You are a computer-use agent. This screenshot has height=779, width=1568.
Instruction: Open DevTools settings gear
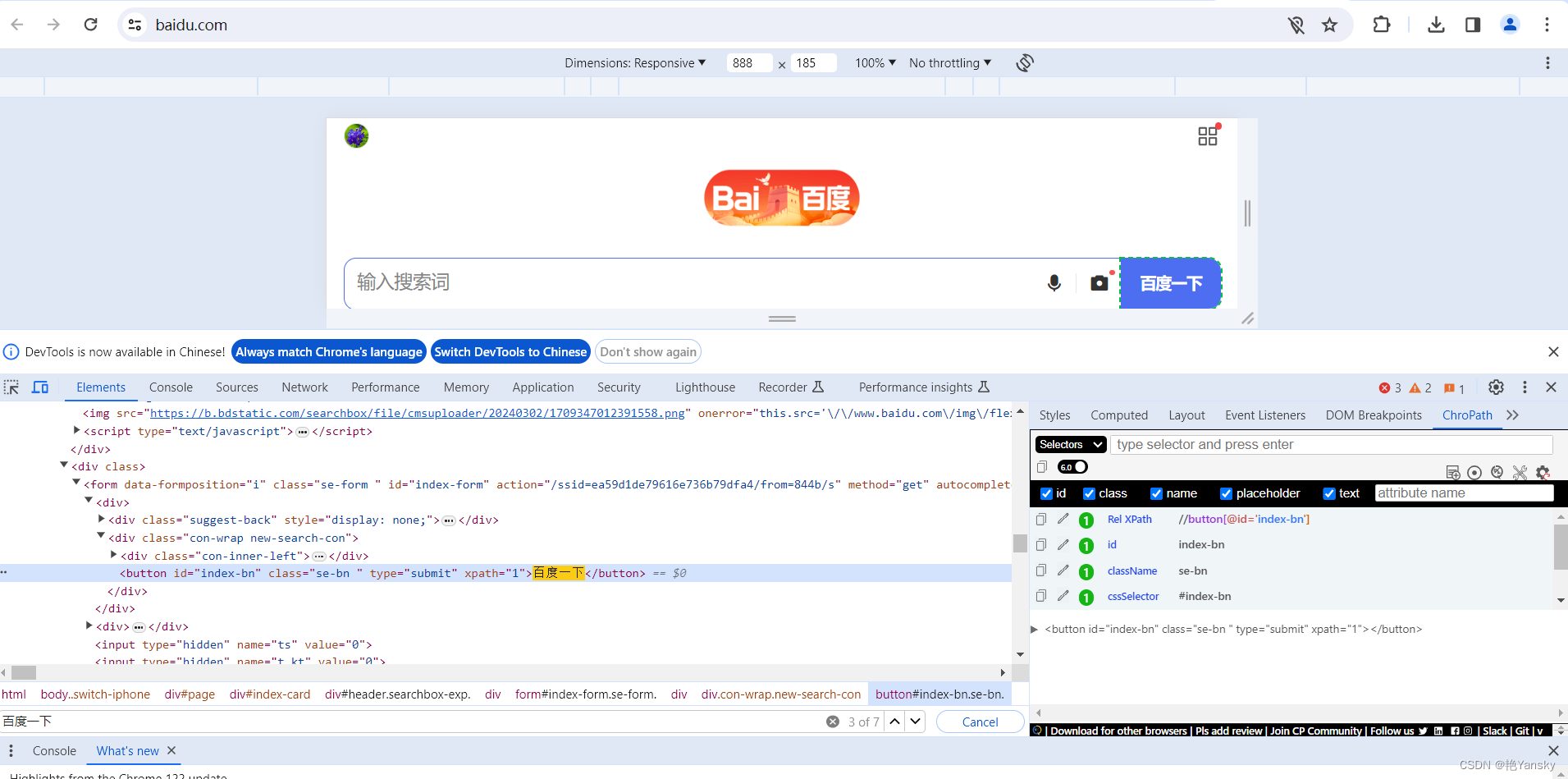pyautogui.click(x=1497, y=387)
